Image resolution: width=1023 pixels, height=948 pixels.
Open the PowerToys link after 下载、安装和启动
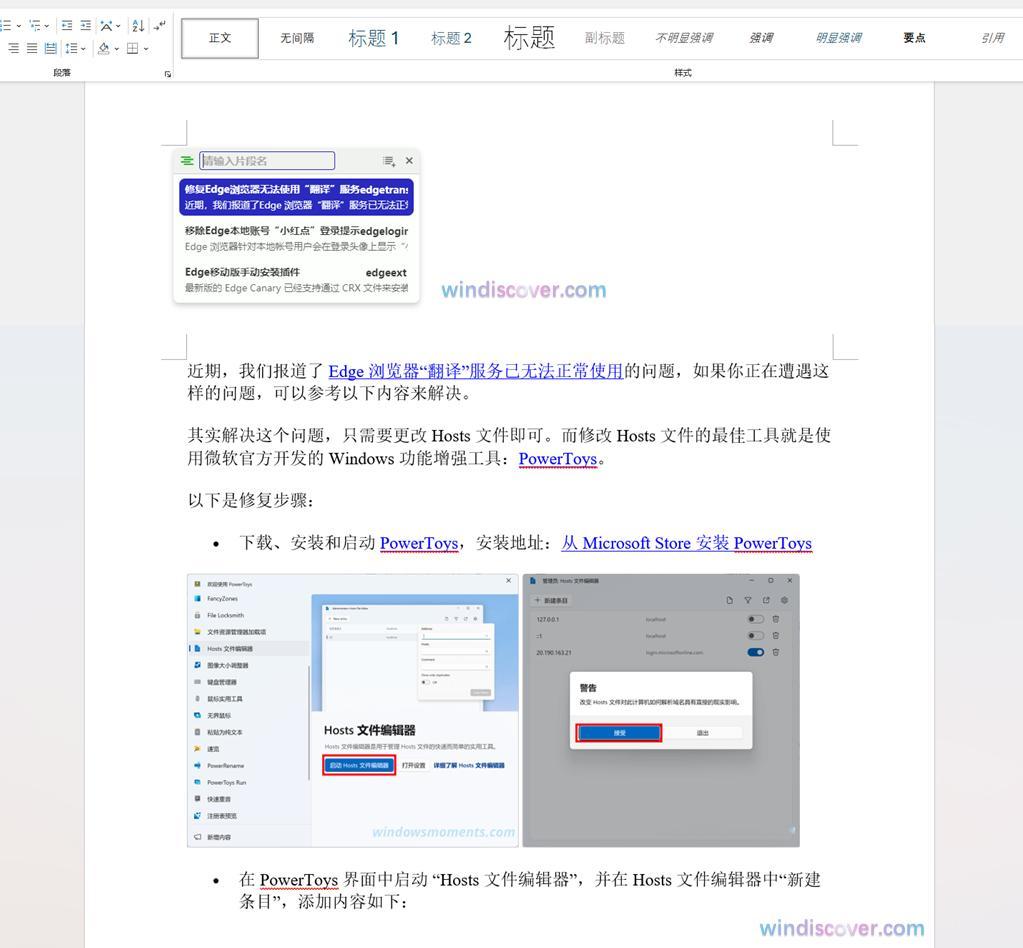coord(419,543)
